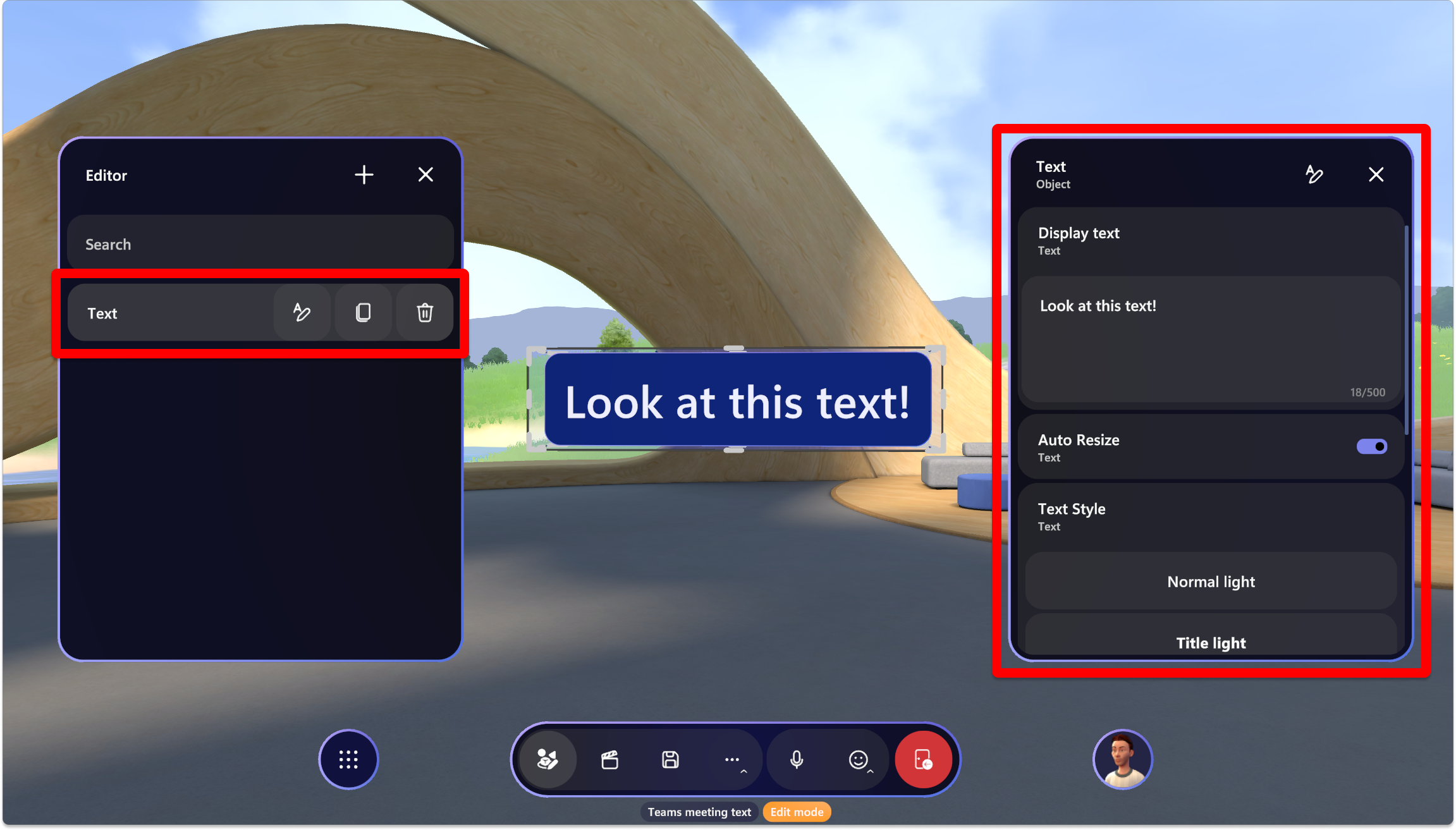Click the microphone icon in meeting toolbar
1456x830 pixels.
coord(797,760)
